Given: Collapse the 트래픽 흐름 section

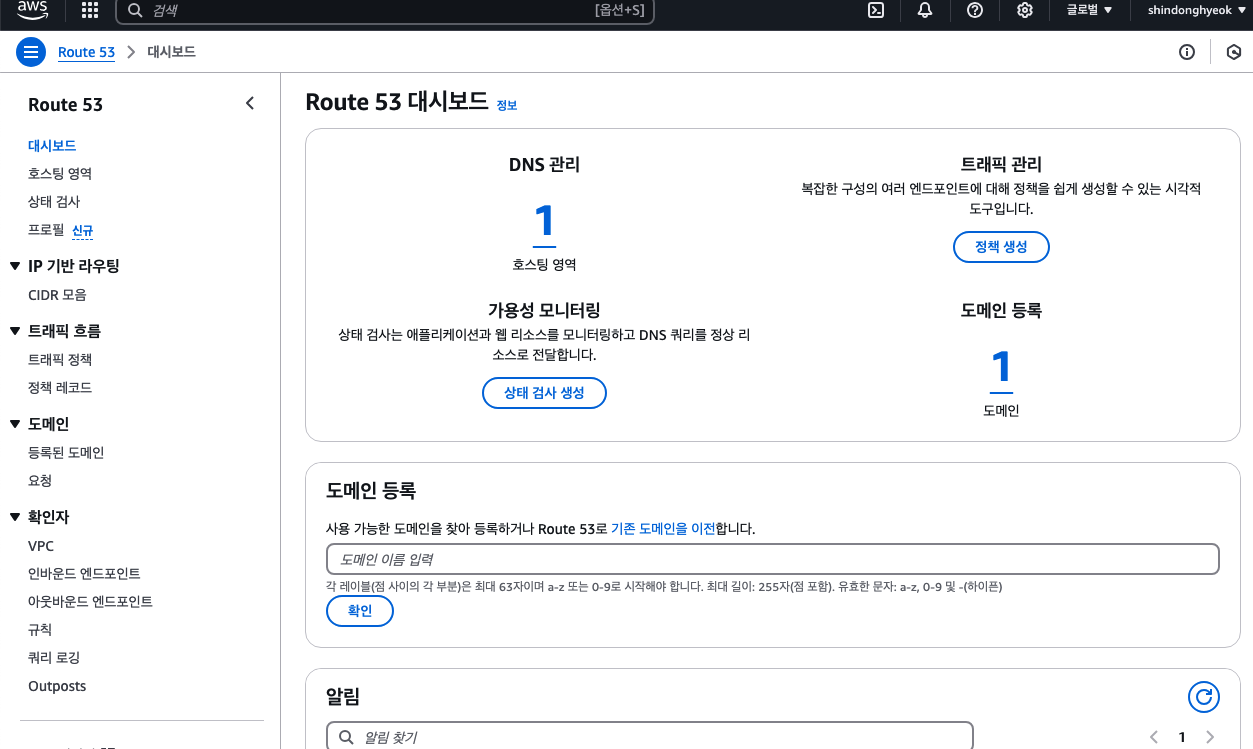Looking at the screenshot, I should point(14,331).
